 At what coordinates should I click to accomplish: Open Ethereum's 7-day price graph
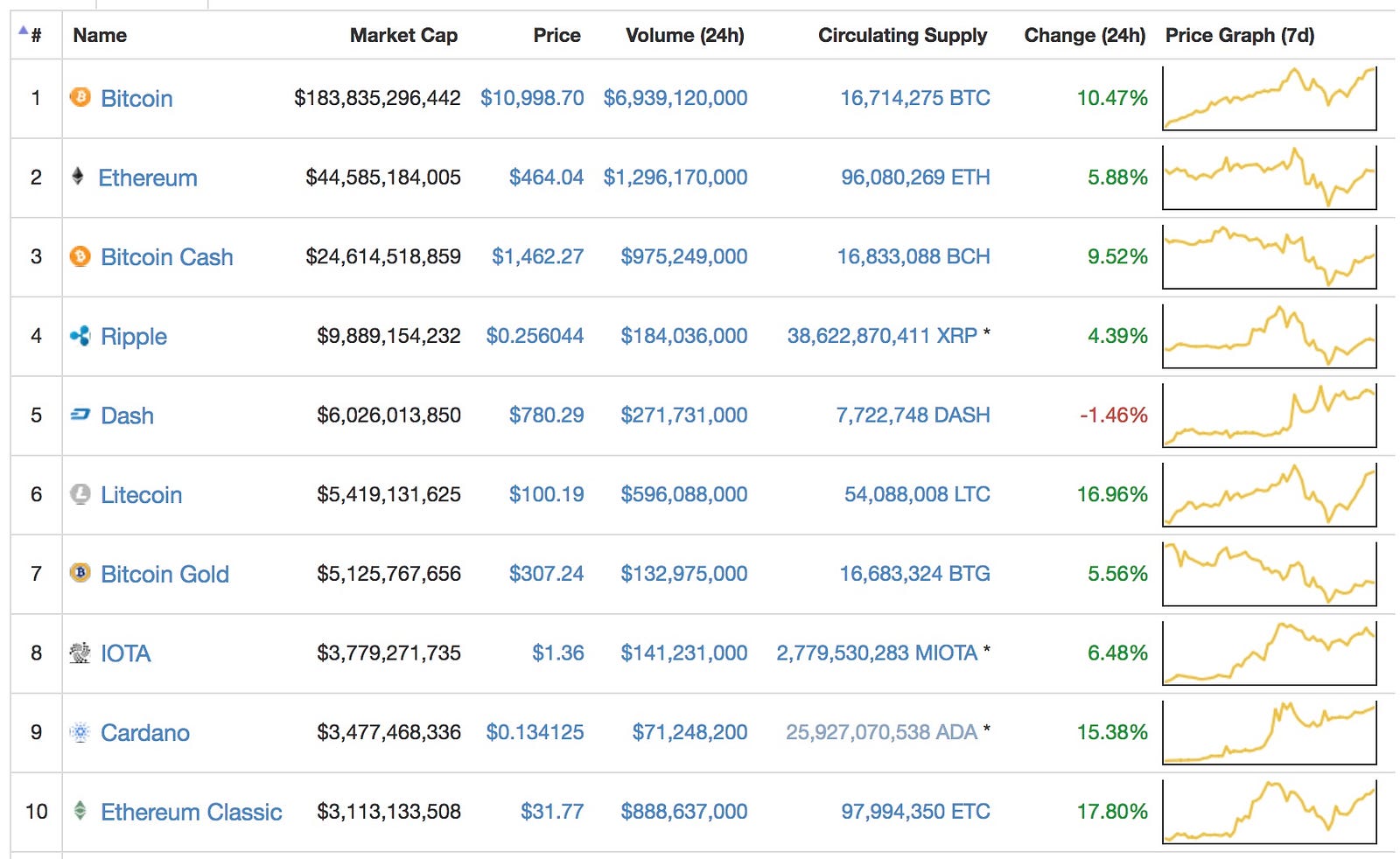[1270, 178]
